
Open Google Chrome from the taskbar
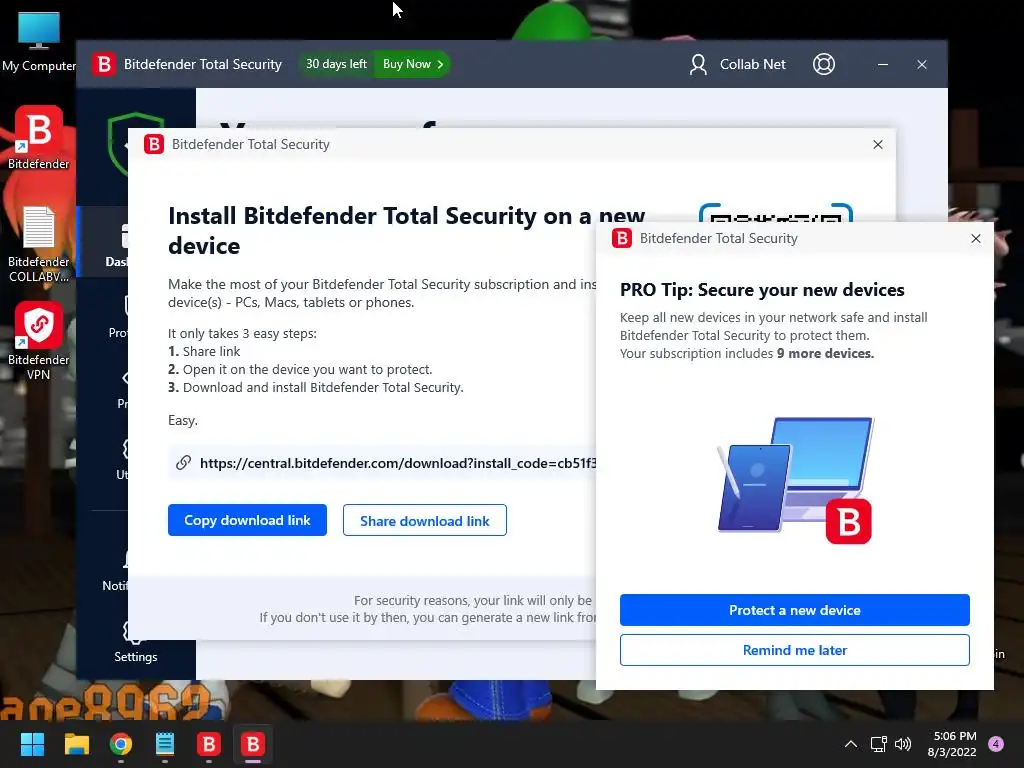point(121,744)
